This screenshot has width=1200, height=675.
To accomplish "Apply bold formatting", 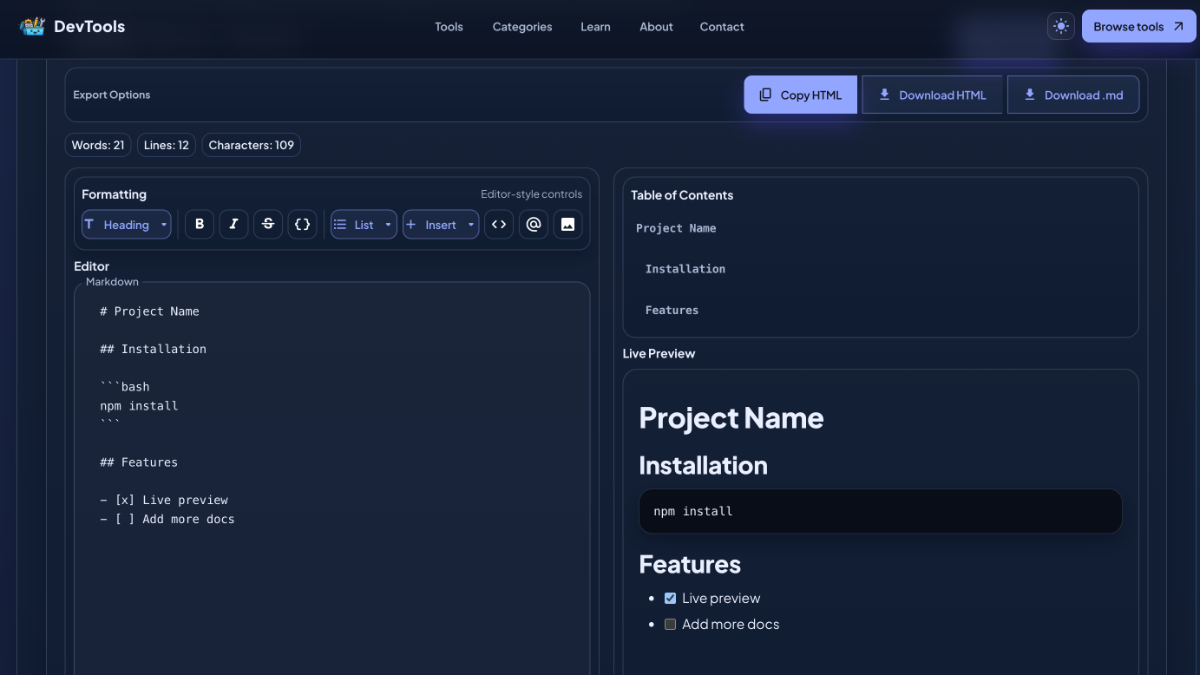I will 199,224.
